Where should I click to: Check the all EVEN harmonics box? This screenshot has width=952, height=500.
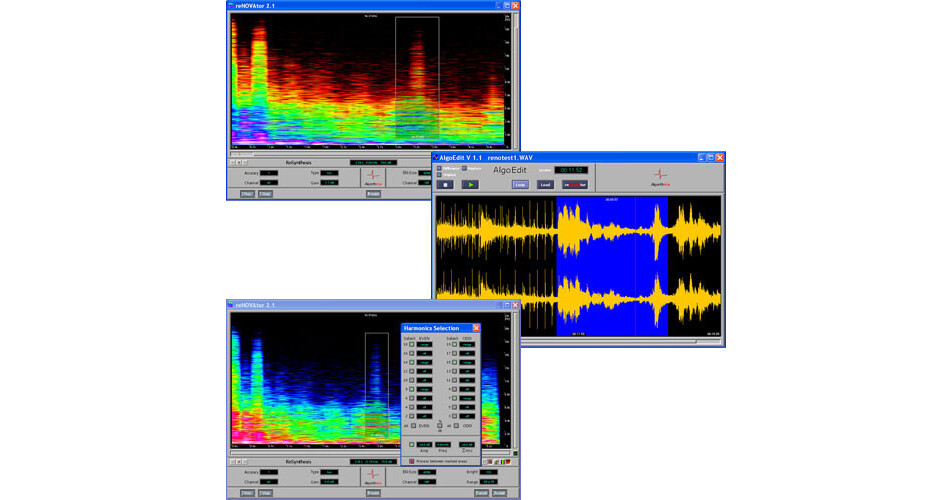tap(413, 425)
